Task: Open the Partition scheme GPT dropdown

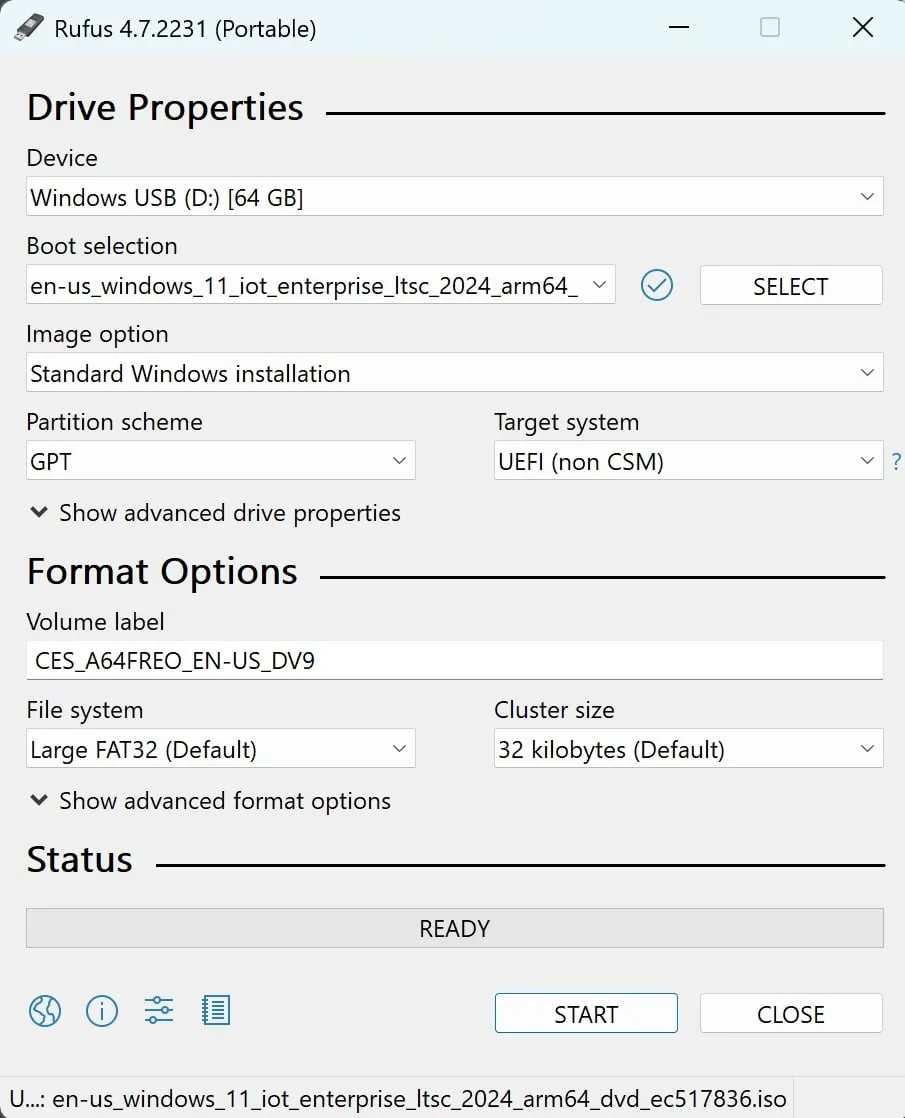Action: [220, 461]
